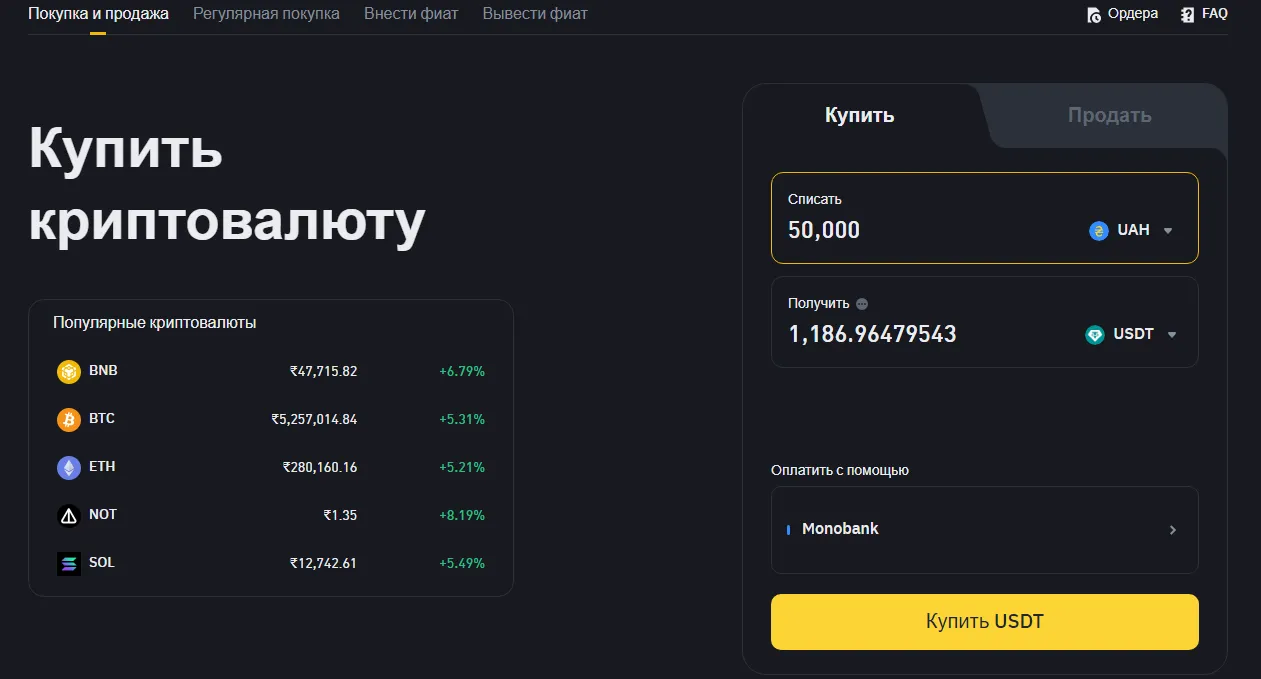Click the BNB coin icon
Screen dimensions: 1261x679
[x=68, y=371]
